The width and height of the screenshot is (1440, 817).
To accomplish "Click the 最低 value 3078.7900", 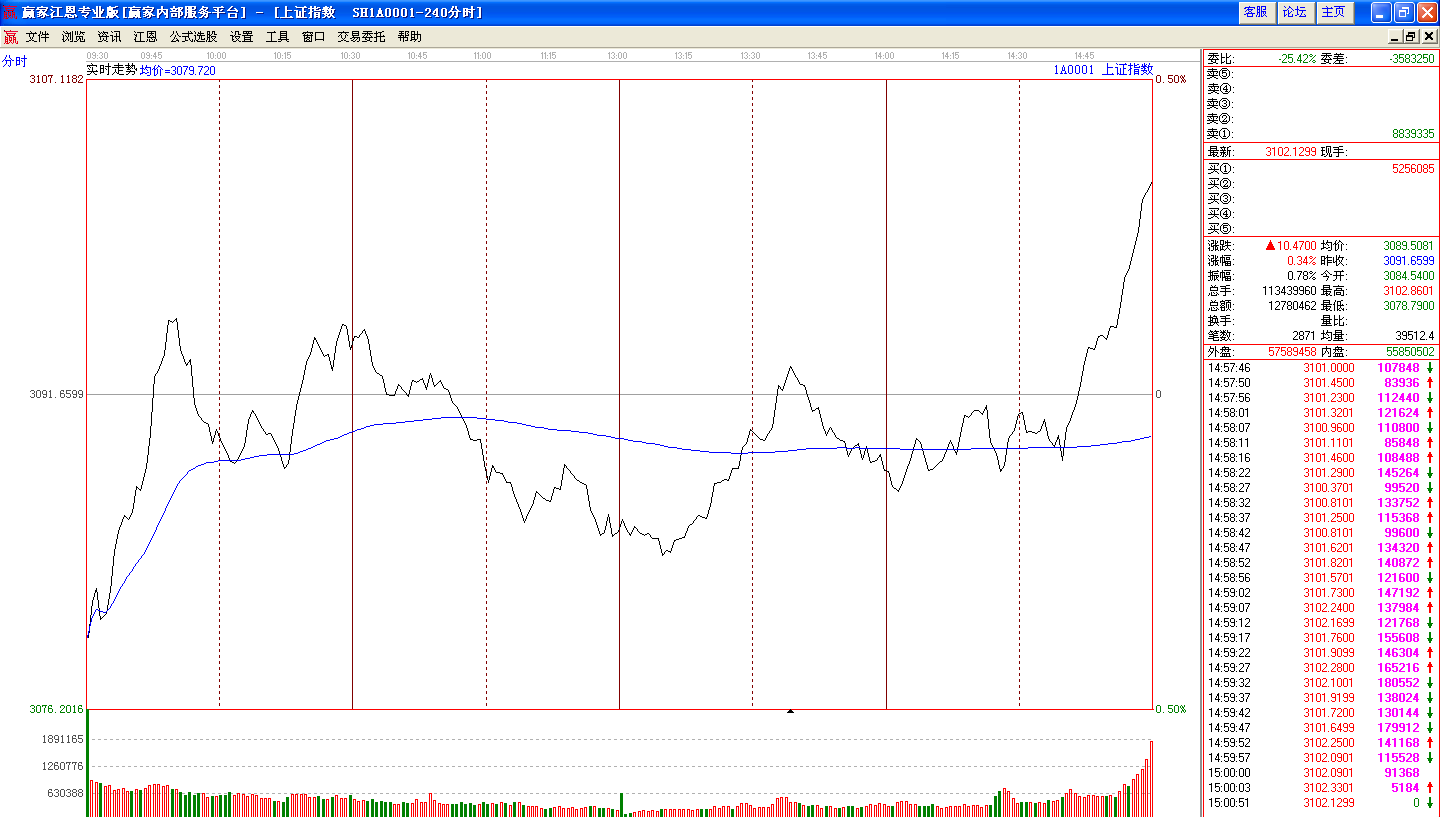I will click(1409, 305).
